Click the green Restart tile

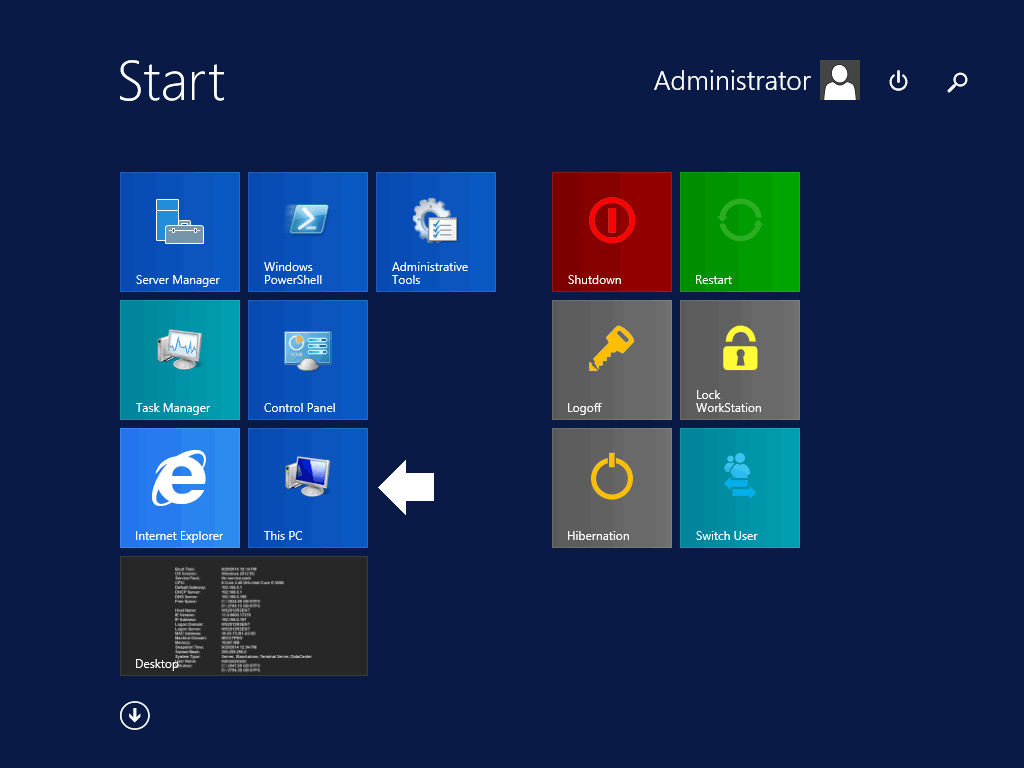pyautogui.click(x=740, y=232)
